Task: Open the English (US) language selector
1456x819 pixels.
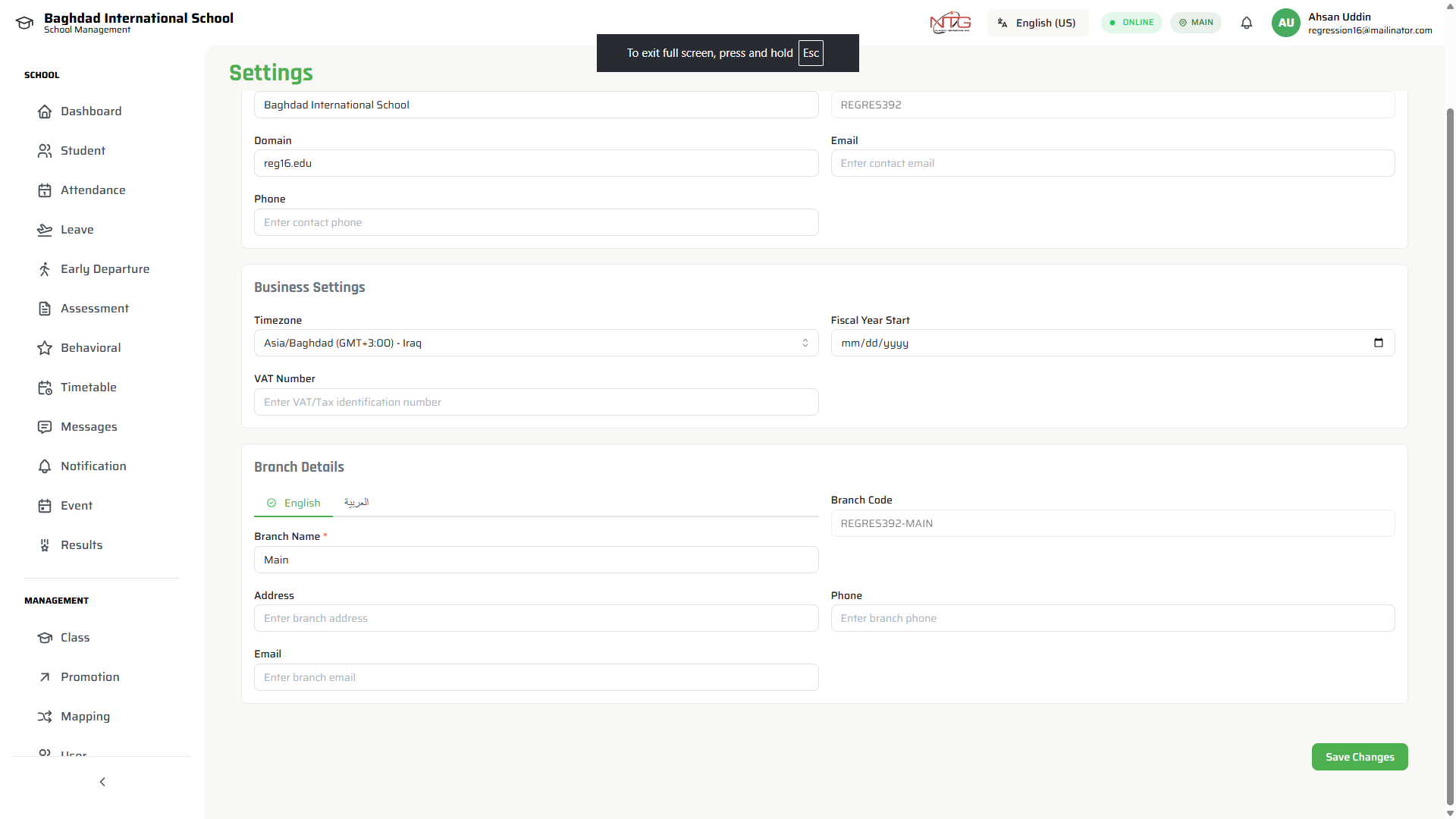Action: pos(1037,23)
